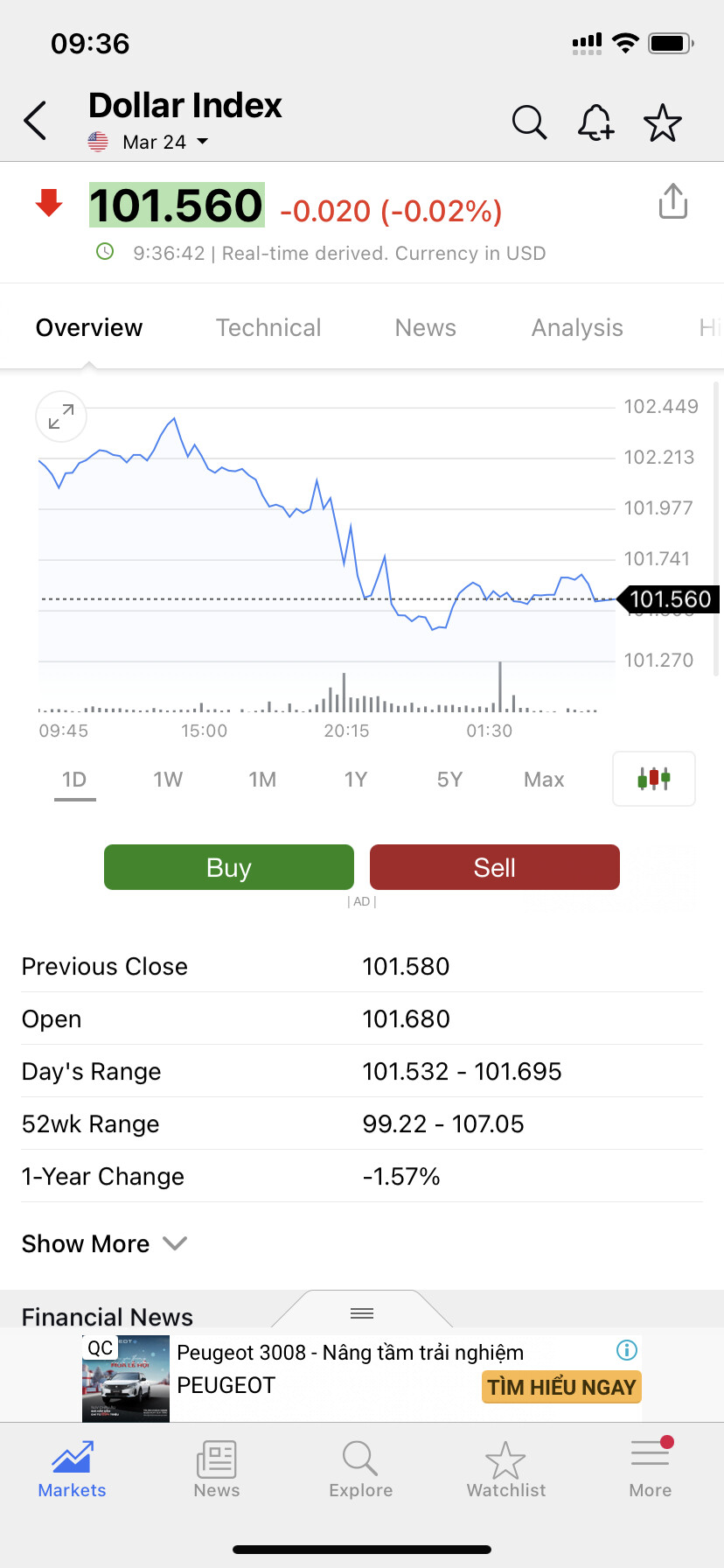The width and height of the screenshot is (724, 1568).
Task: Switch to the Technical tab
Action: [268, 327]
